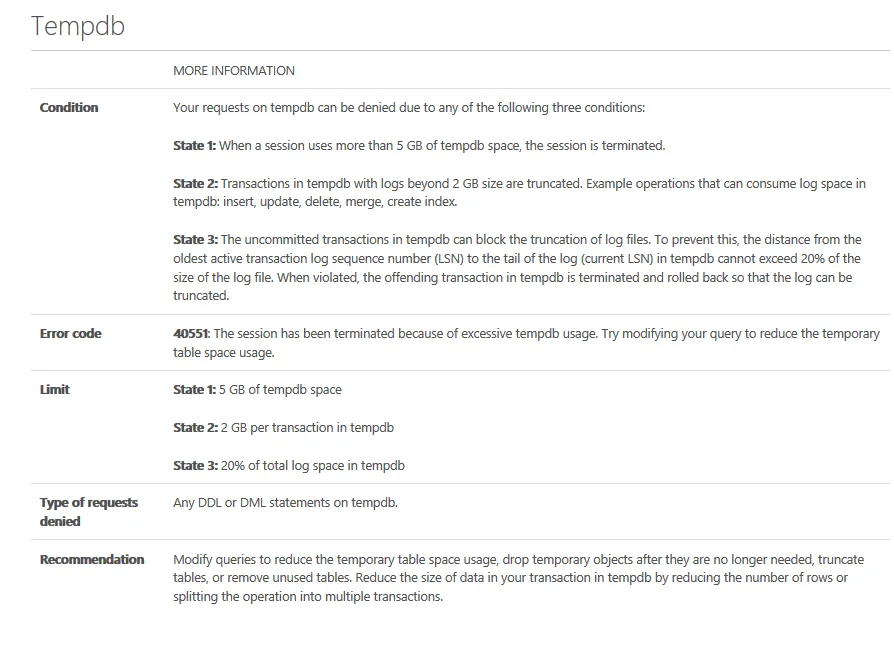Screen dimensions: 894x646
Task: Click the paragraph starting 'Modify queries to reduce'
Action: [x=519, y=578]
